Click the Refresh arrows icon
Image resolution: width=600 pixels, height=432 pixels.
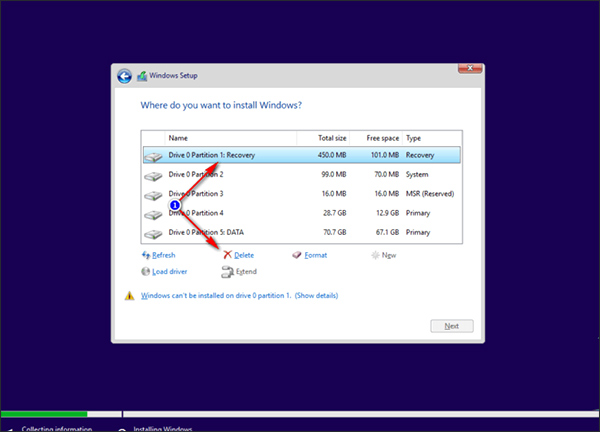click(x=146, y=255)
